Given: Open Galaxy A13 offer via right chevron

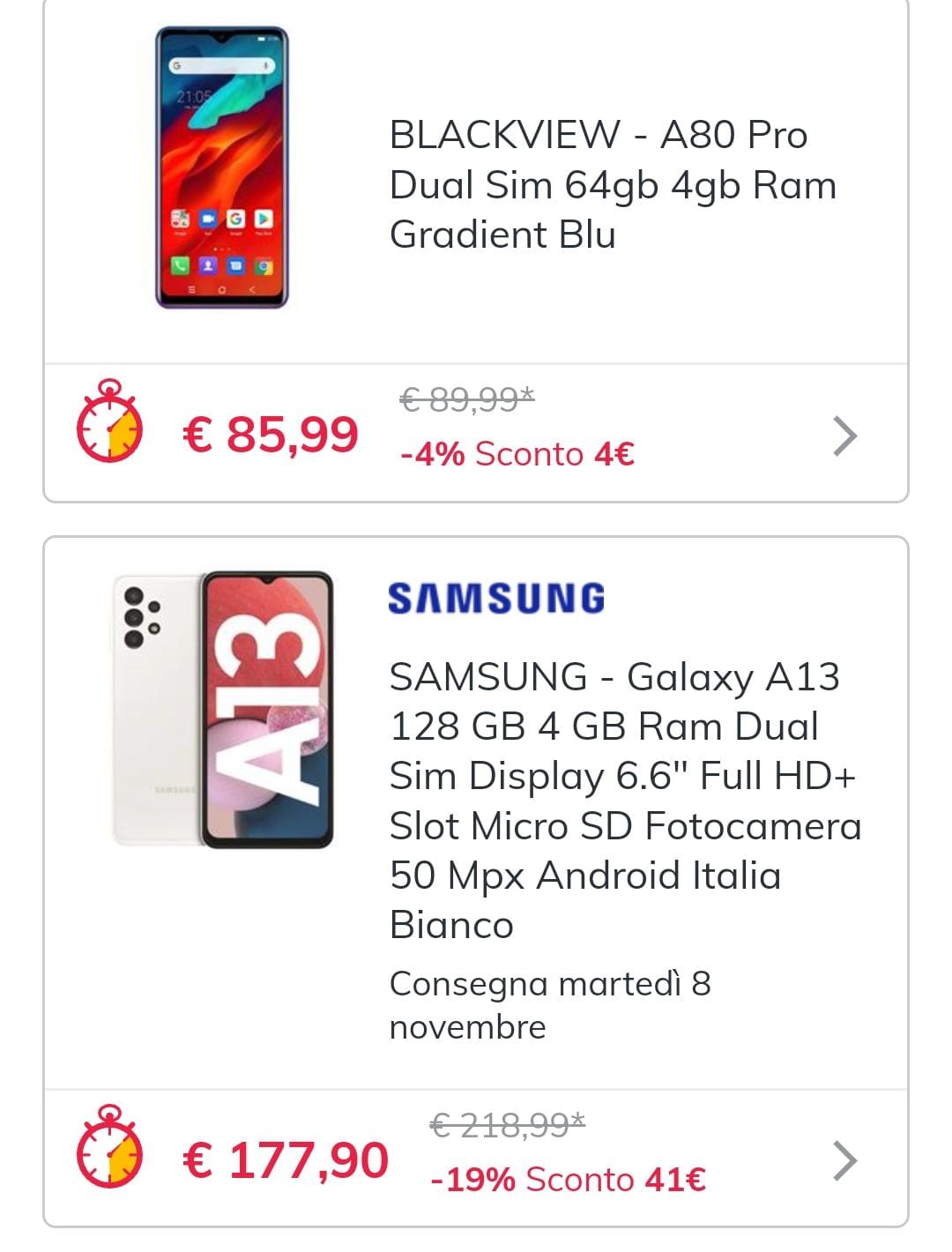Looking at the screenshot, I should pos(844,1160).
